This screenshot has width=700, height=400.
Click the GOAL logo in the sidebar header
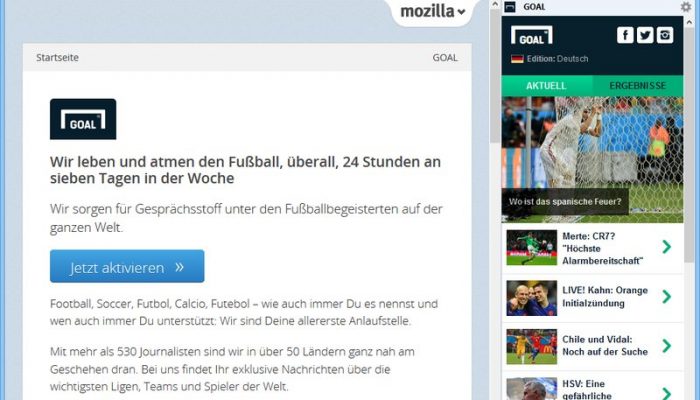(x=532, y=35)
